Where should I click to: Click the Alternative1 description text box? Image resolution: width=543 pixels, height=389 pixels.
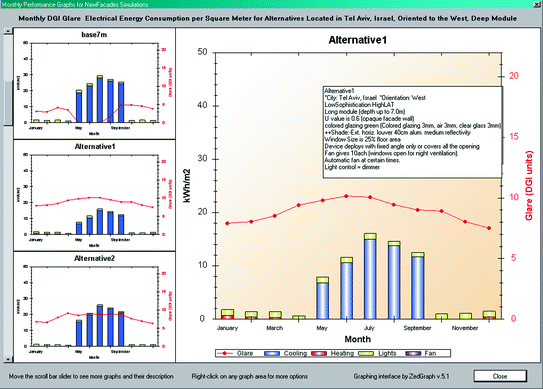[x=413, y=132]
